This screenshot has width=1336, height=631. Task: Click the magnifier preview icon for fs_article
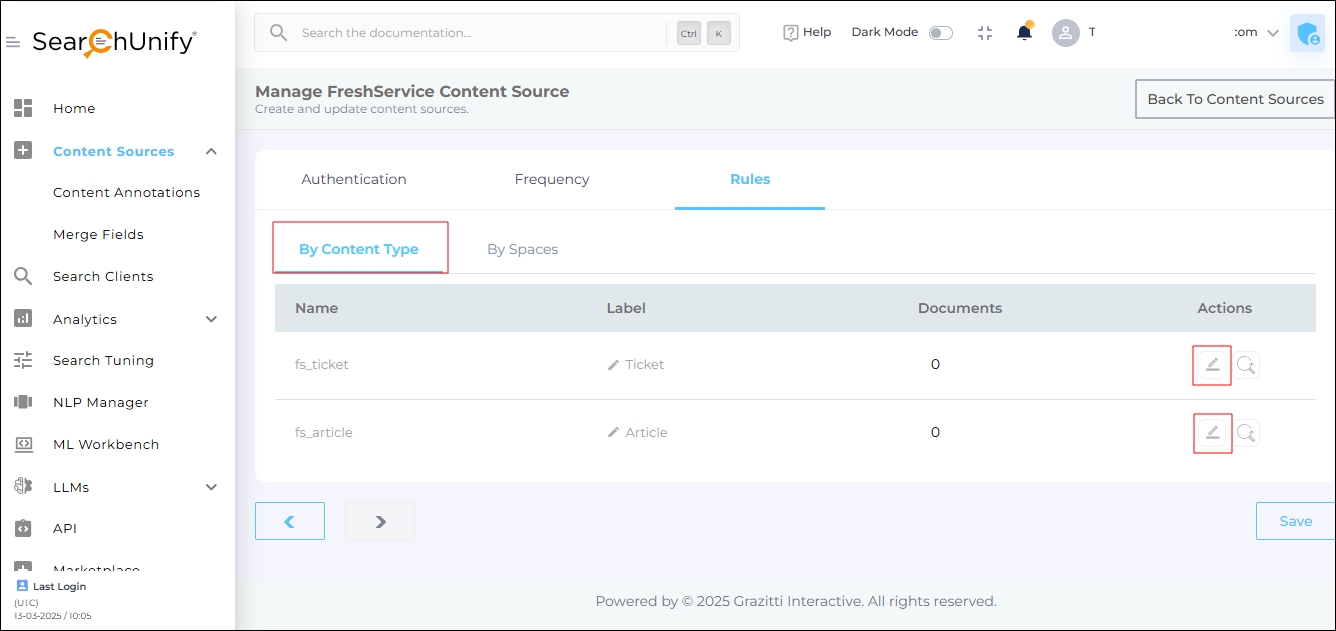coord(1246,433)
